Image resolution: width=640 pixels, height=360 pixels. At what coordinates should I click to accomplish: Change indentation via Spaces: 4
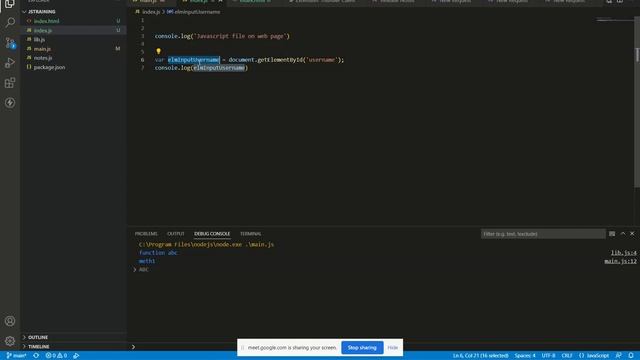point(525,356)
